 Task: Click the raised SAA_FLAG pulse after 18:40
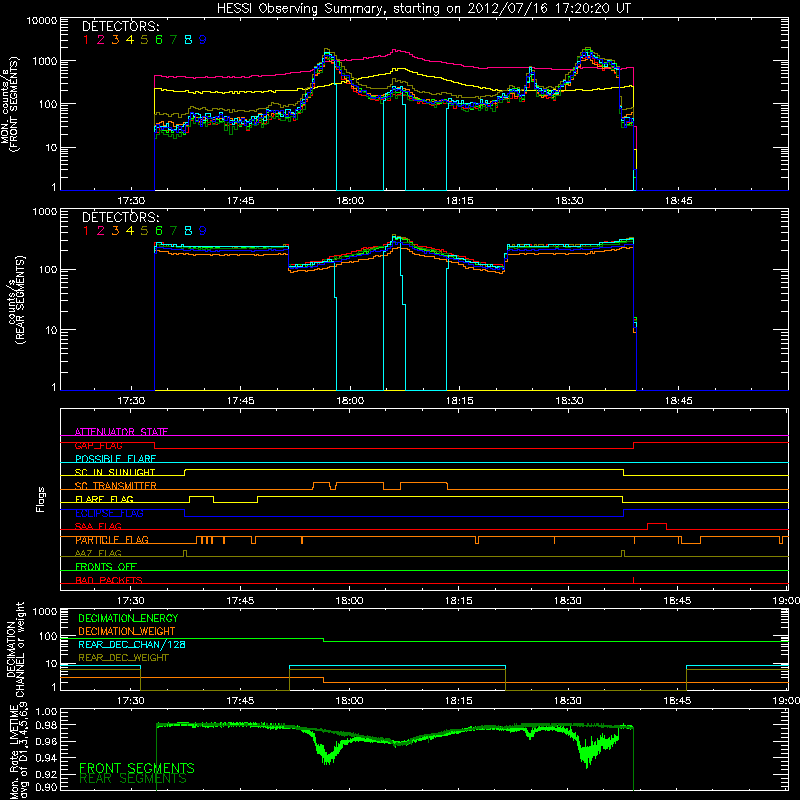tap(657, 526)
